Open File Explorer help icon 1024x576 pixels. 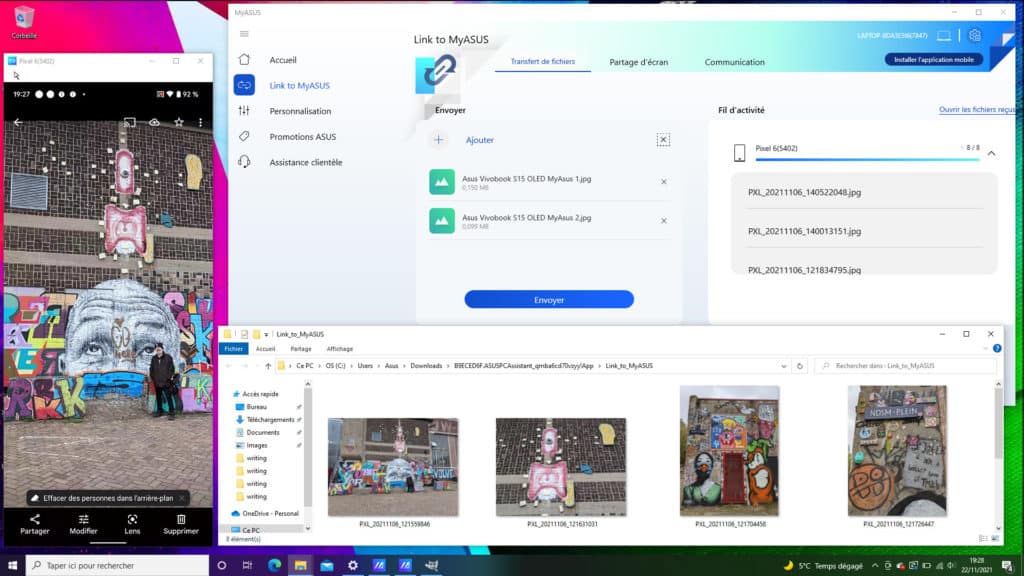(997, 349)
